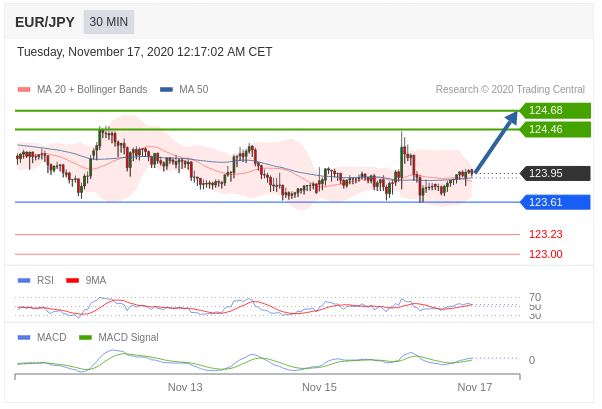Click the chart timestamp text
The height and width of the screenshot is (409, 602).
[145, 52]
